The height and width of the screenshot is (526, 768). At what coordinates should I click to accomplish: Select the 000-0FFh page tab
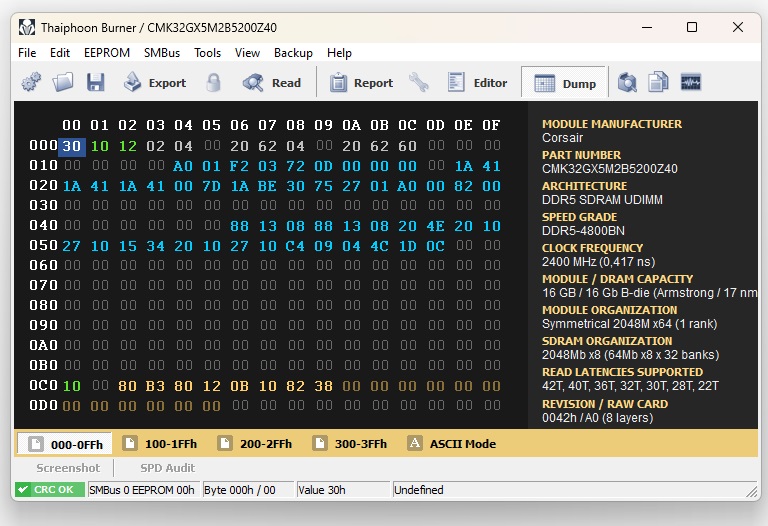pos(65,444)
